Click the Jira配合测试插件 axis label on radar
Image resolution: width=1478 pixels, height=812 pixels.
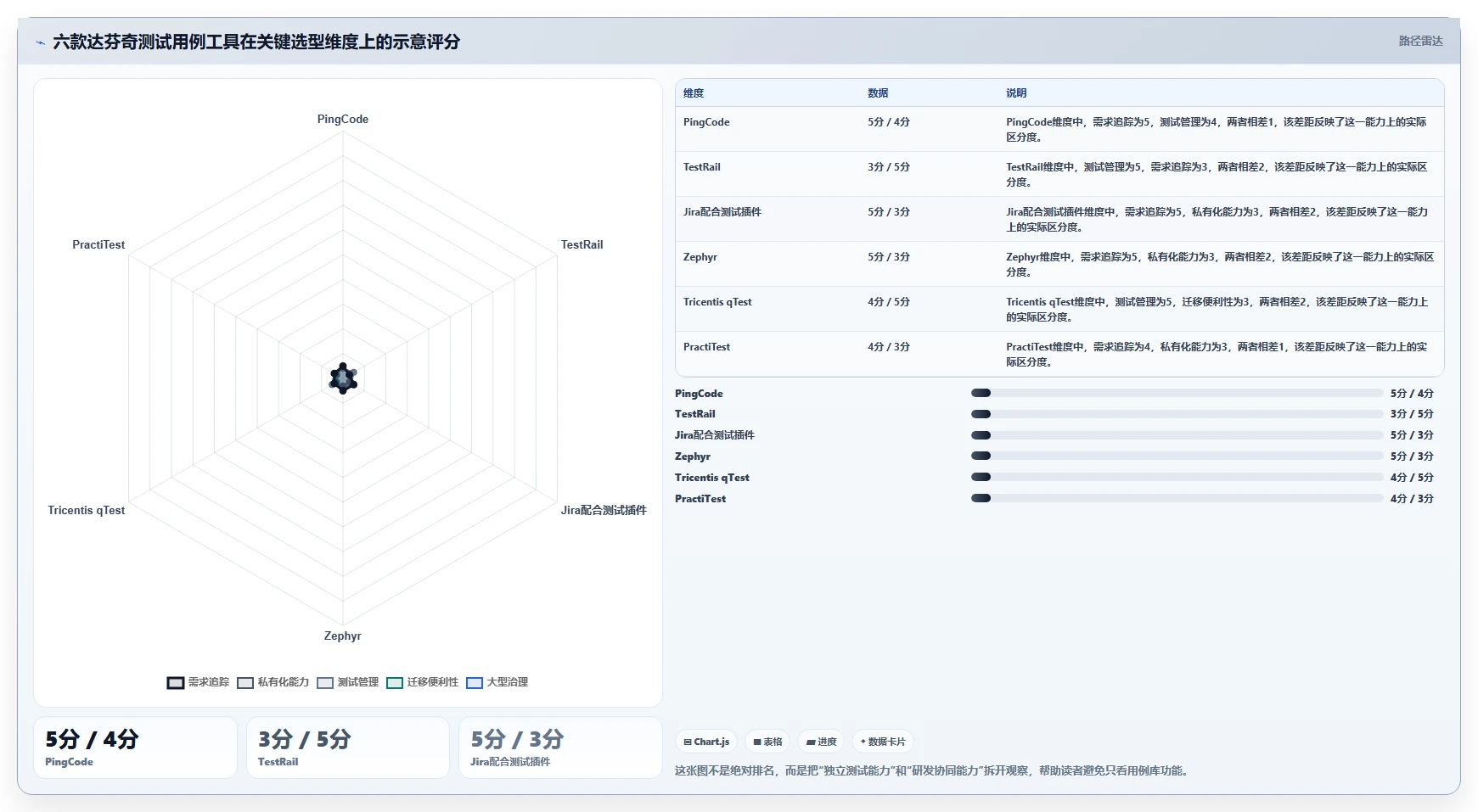point(604,510)
